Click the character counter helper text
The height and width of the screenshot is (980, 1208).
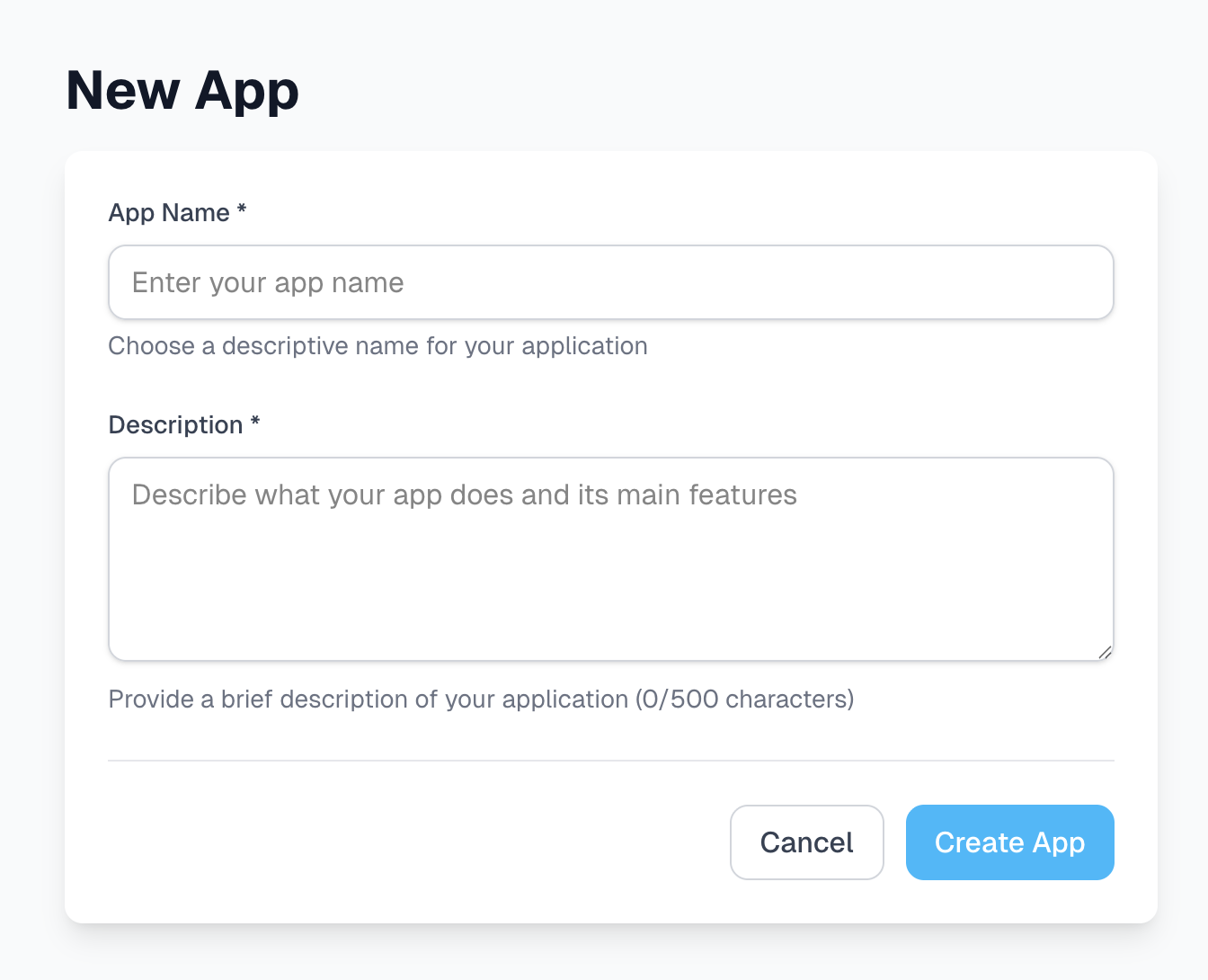click(481, 699)
